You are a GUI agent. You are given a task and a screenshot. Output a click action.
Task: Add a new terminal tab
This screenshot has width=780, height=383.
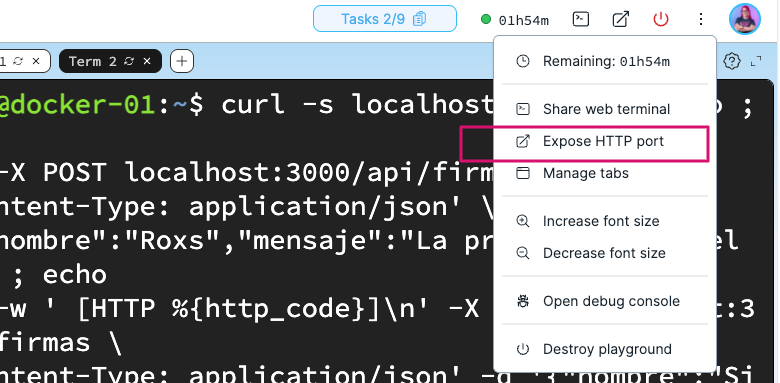182,61
